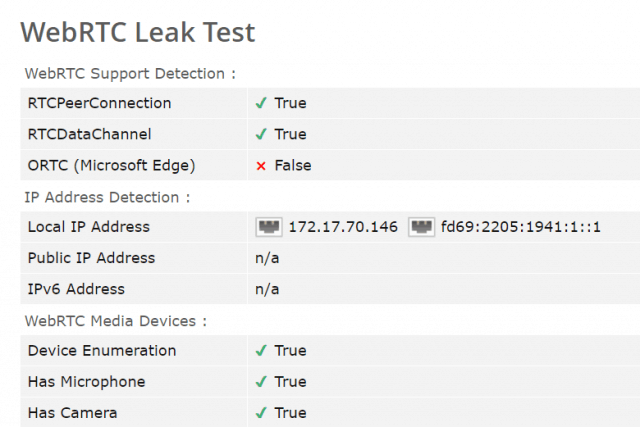This screenshot has height=427, width=640.
Task: Click the network icon beside the fd69 address
Action: tap(421, 227)
